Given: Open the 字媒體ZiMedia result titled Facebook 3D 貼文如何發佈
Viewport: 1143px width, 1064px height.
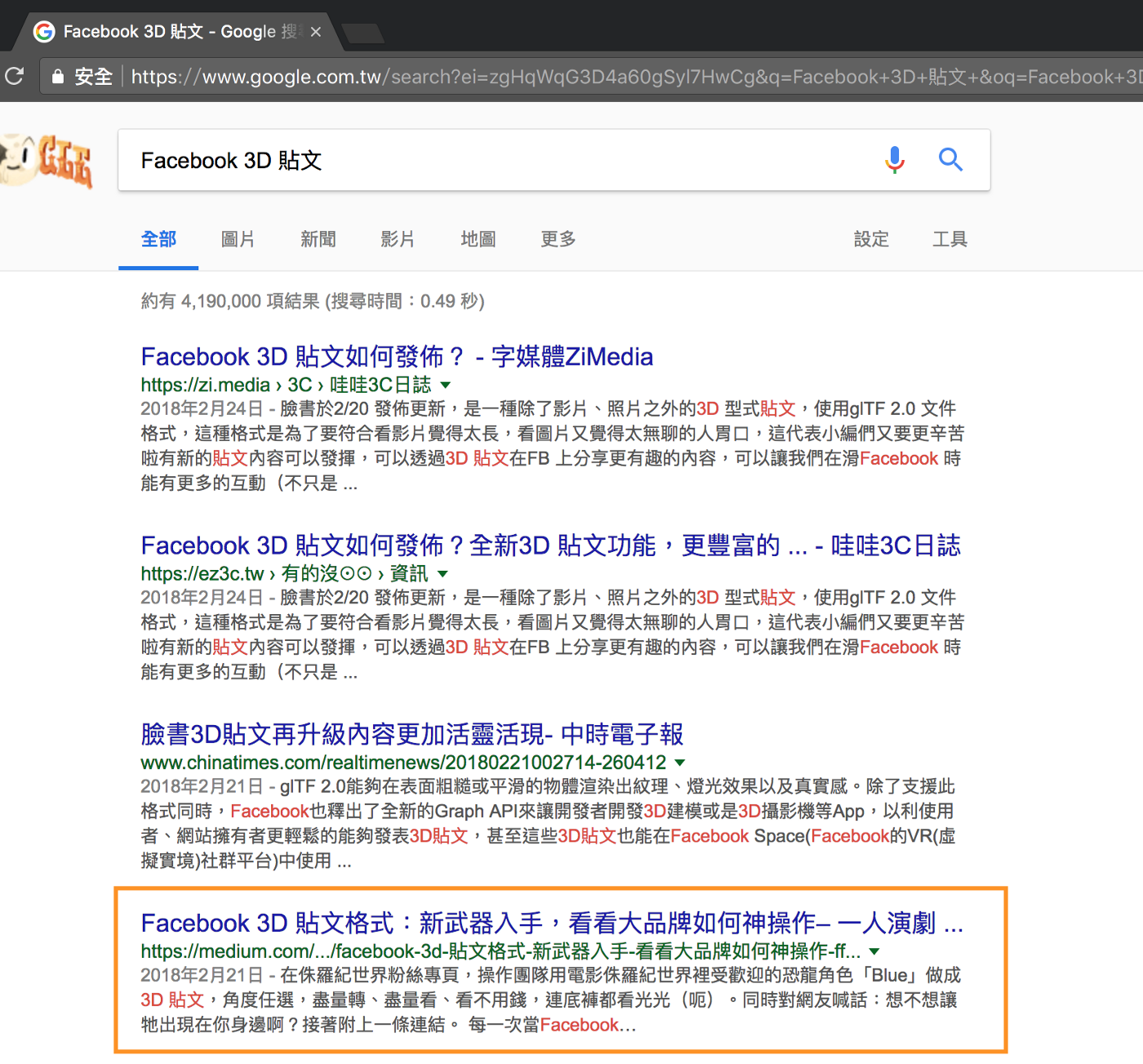Looking at the screenshot, I should point(397,357).
